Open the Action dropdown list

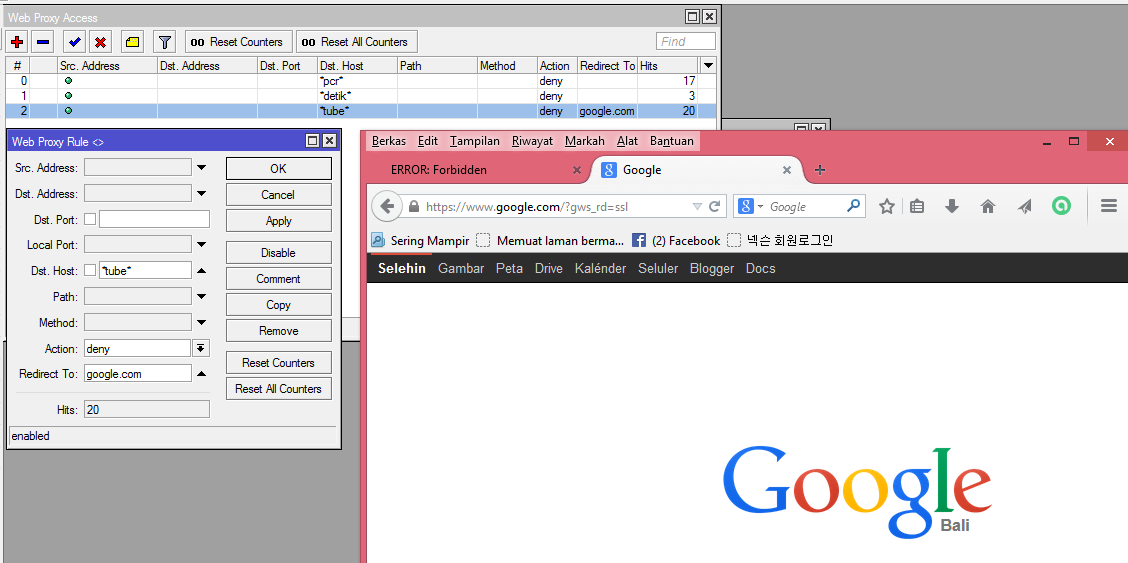tap(201, 349)
